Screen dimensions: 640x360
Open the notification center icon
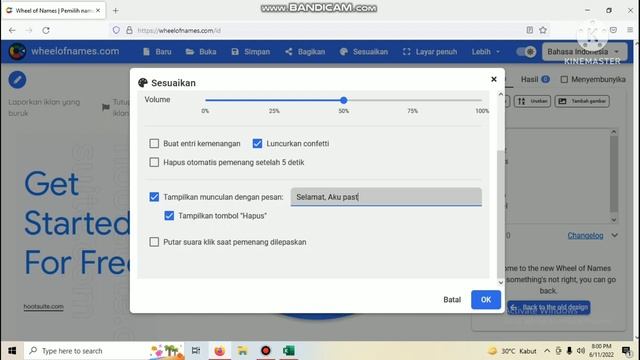tap(627, 351)
